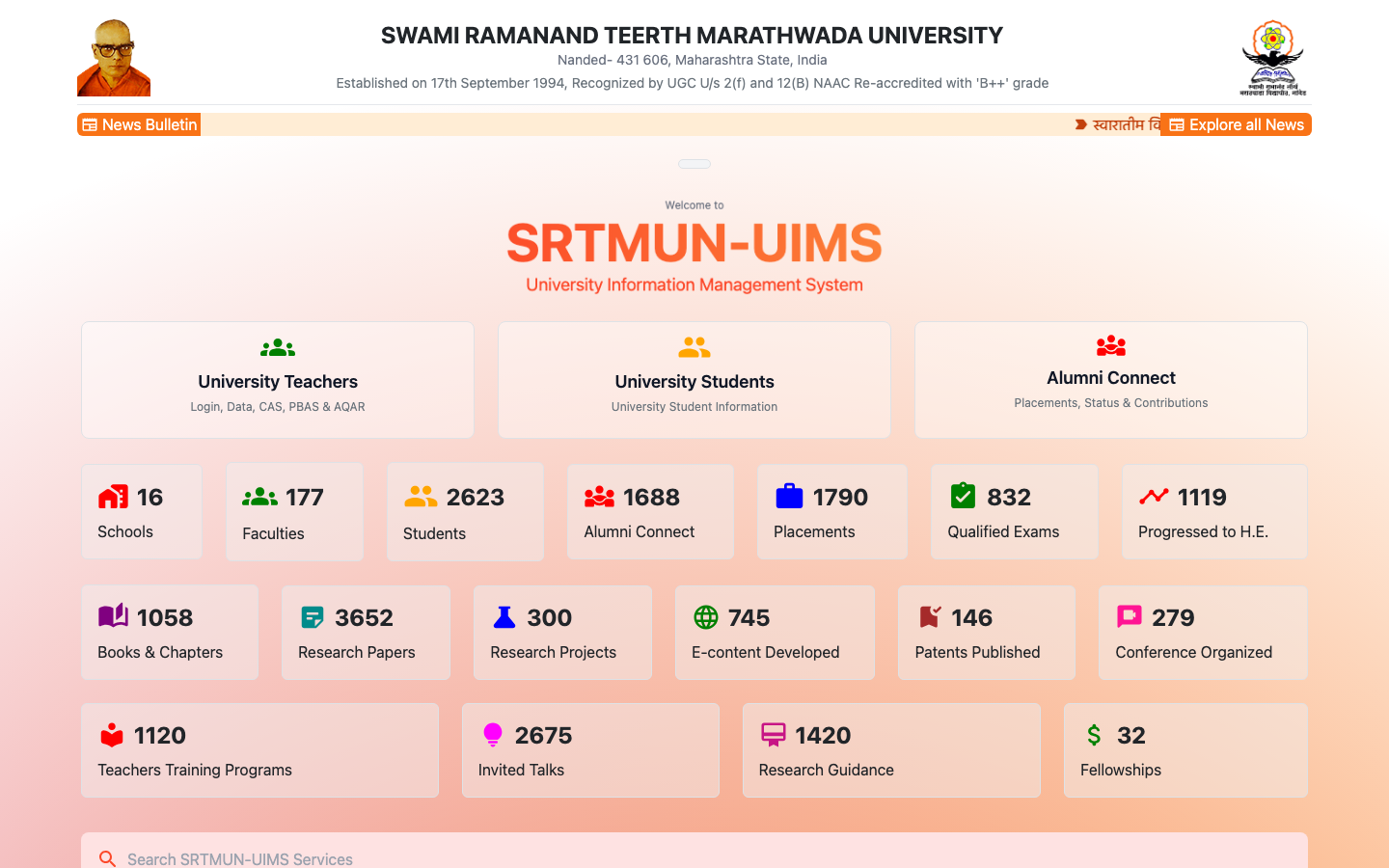This screenshot has height=868, width=1389.
Task: Click the red Teachers Training reader icon
Action: [x=112, y=735]
